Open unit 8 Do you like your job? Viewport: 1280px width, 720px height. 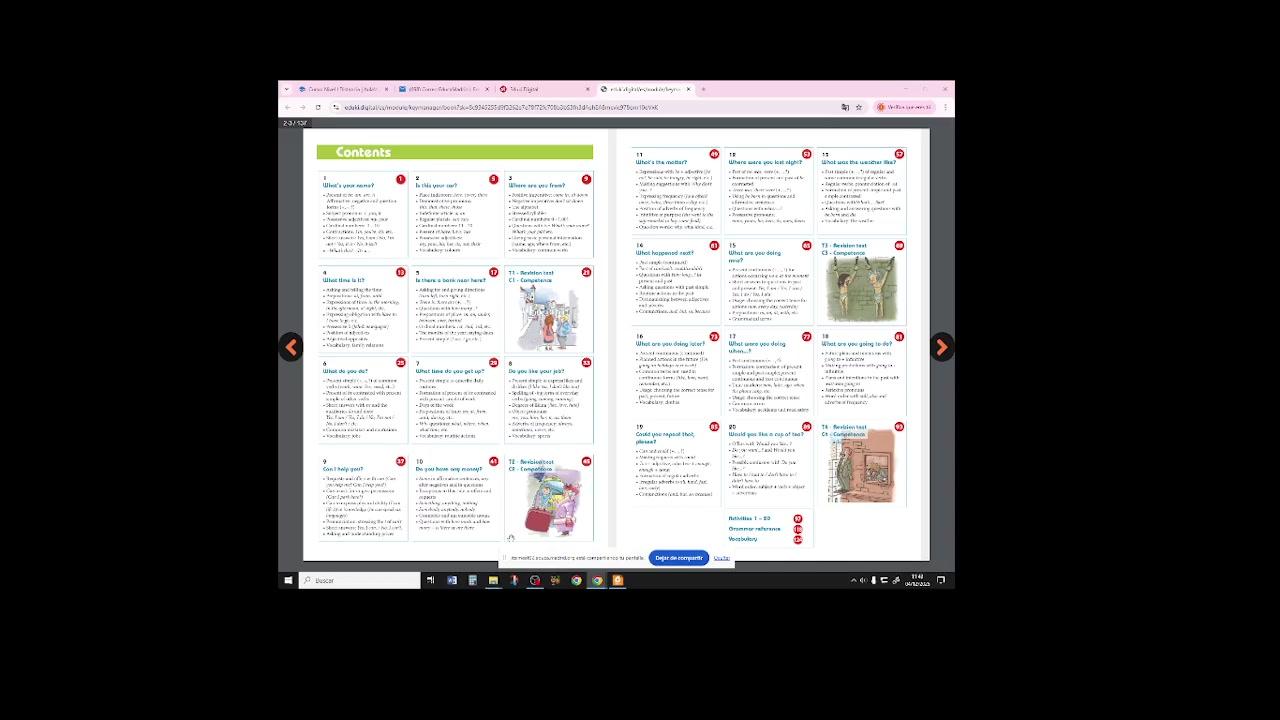[536, 371]
